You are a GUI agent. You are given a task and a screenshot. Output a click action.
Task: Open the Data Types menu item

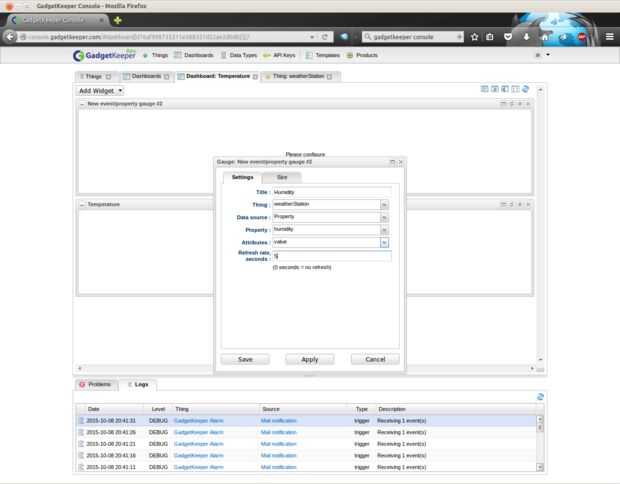(x=239, y=55)
